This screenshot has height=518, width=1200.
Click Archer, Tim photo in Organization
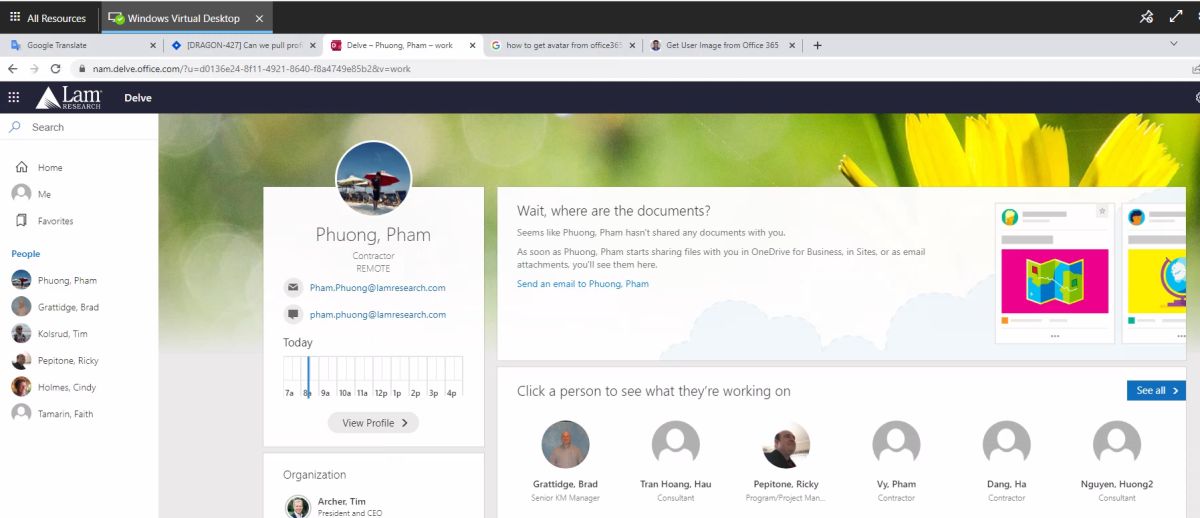(x=297, y=506)
